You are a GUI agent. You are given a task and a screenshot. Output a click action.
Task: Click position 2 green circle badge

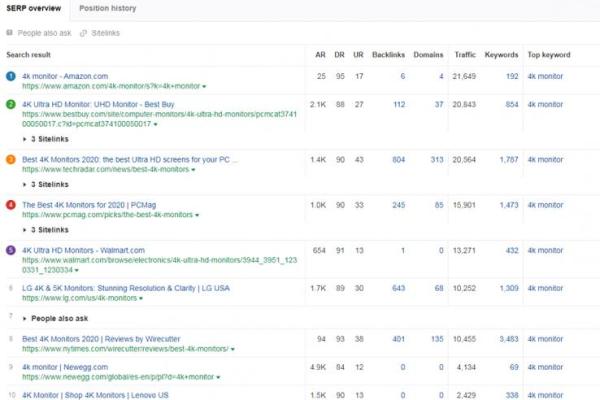click(x=11, y=104)
